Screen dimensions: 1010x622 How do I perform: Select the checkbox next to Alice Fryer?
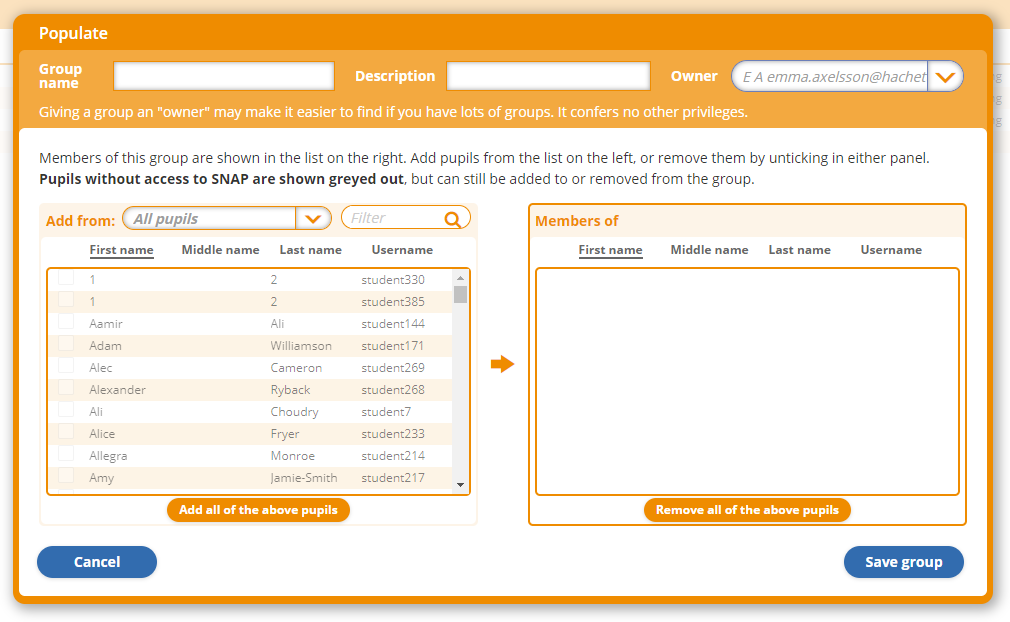pos(66,432)
